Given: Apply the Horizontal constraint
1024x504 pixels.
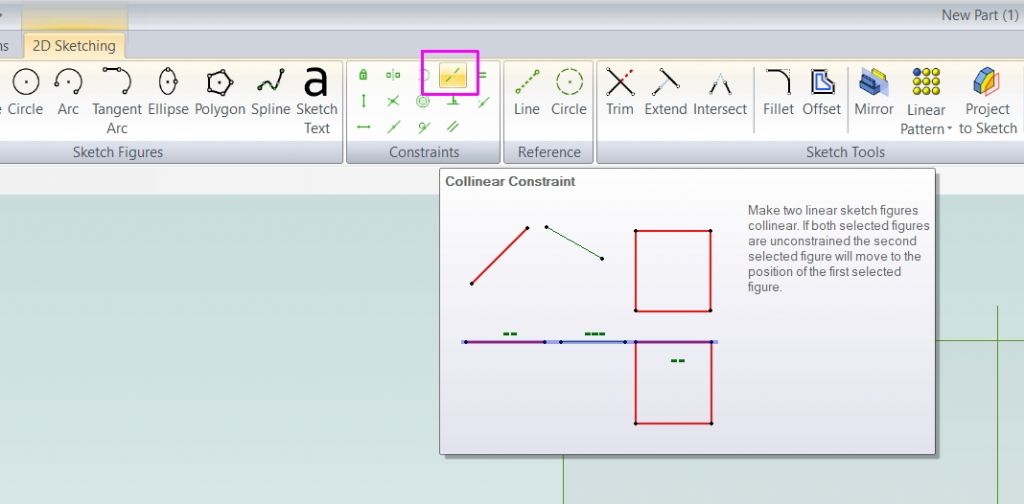Looking at the screenshot, I should coord(363,127).
